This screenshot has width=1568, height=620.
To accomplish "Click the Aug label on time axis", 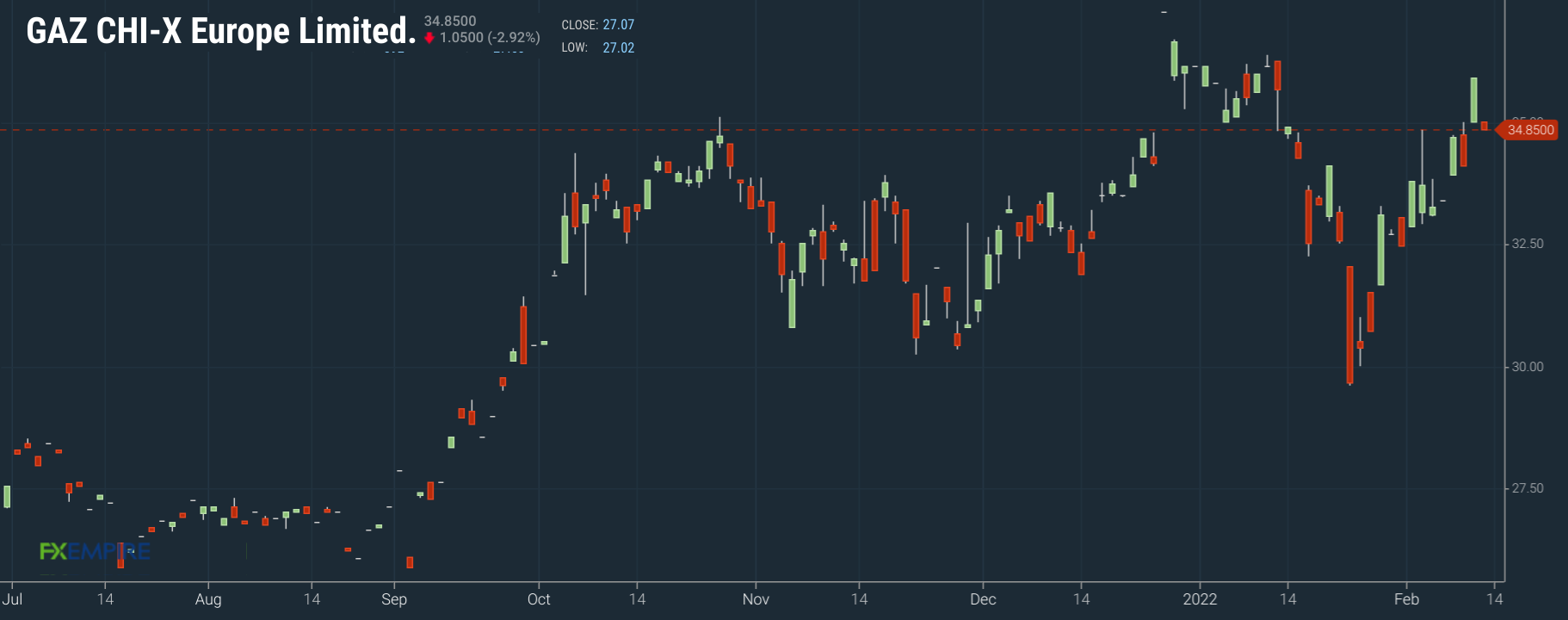I will coord(208,599).
